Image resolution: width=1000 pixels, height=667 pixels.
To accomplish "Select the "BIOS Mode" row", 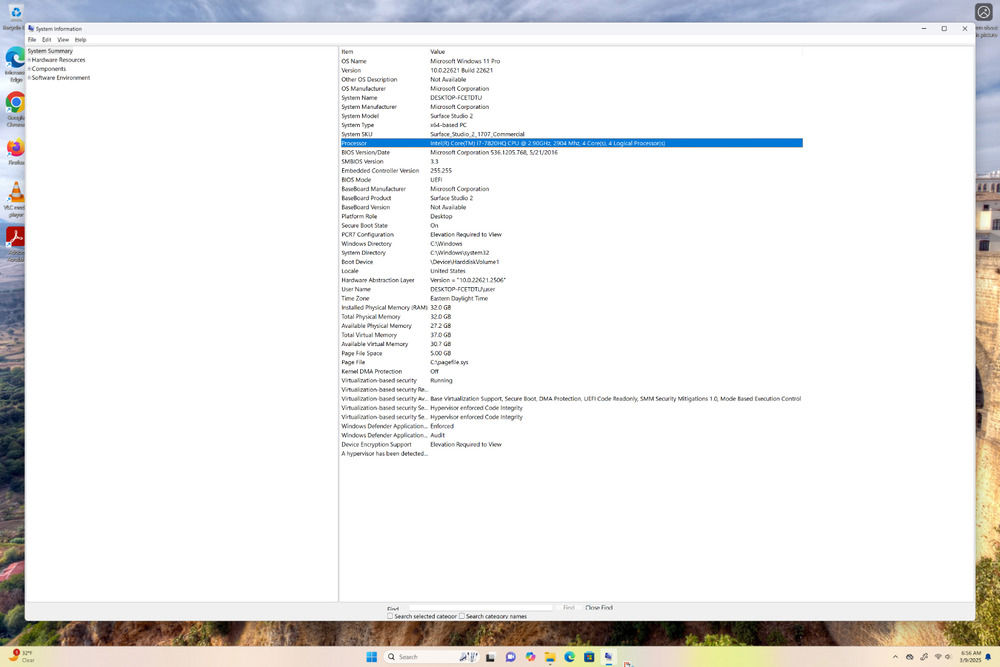I will [x=571, y=180].
